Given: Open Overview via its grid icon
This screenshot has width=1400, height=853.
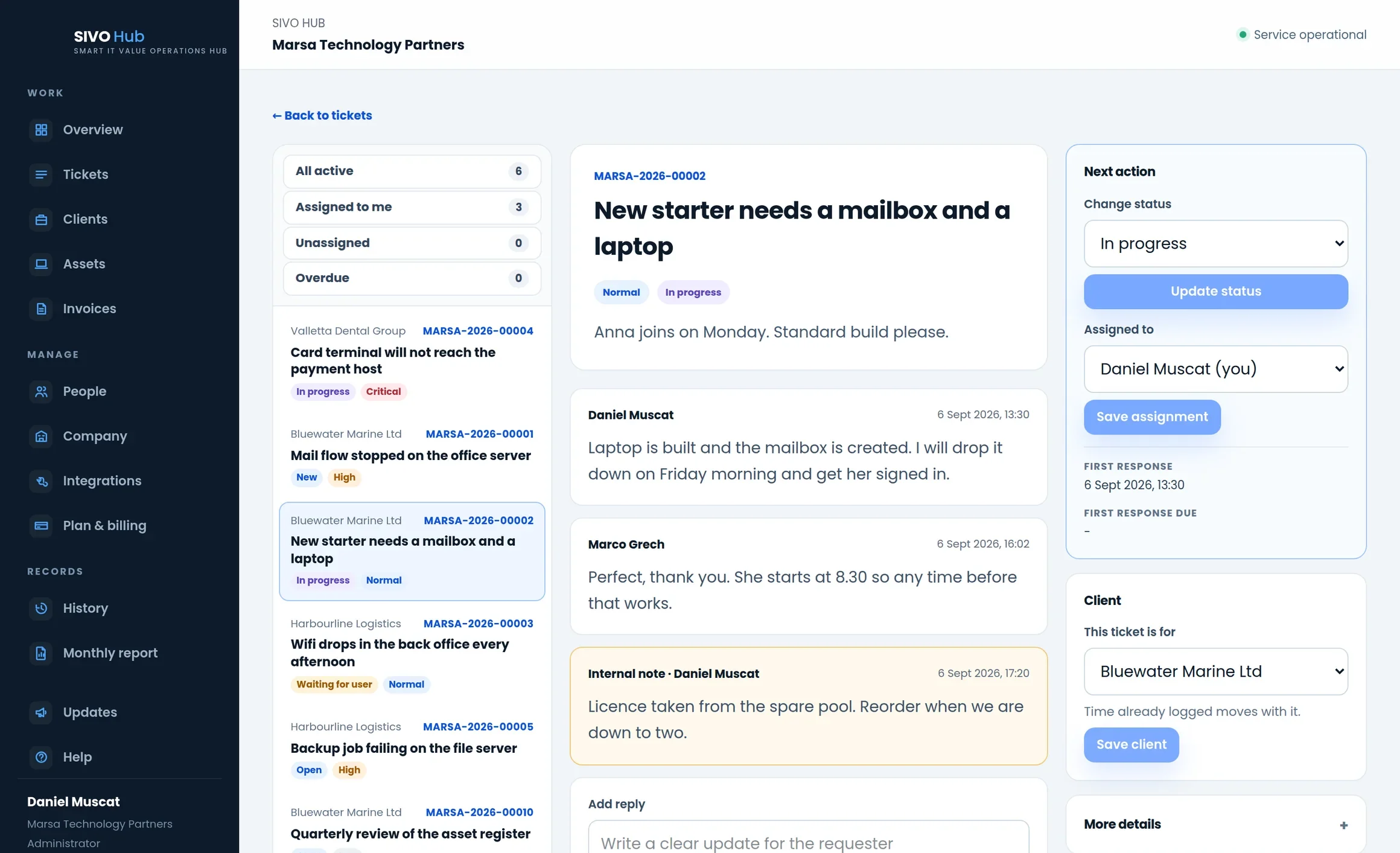Looking at the screenshot, I should (x=41, y=130).
